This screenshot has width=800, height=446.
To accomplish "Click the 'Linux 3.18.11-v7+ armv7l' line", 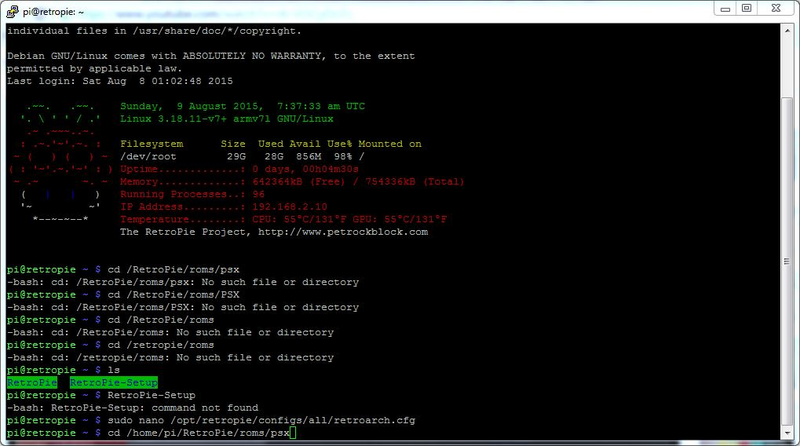I will 227,119.
